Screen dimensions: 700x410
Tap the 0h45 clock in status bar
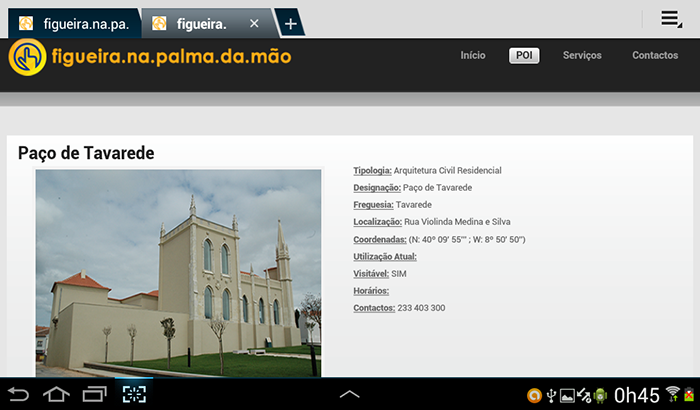(636, 395)
